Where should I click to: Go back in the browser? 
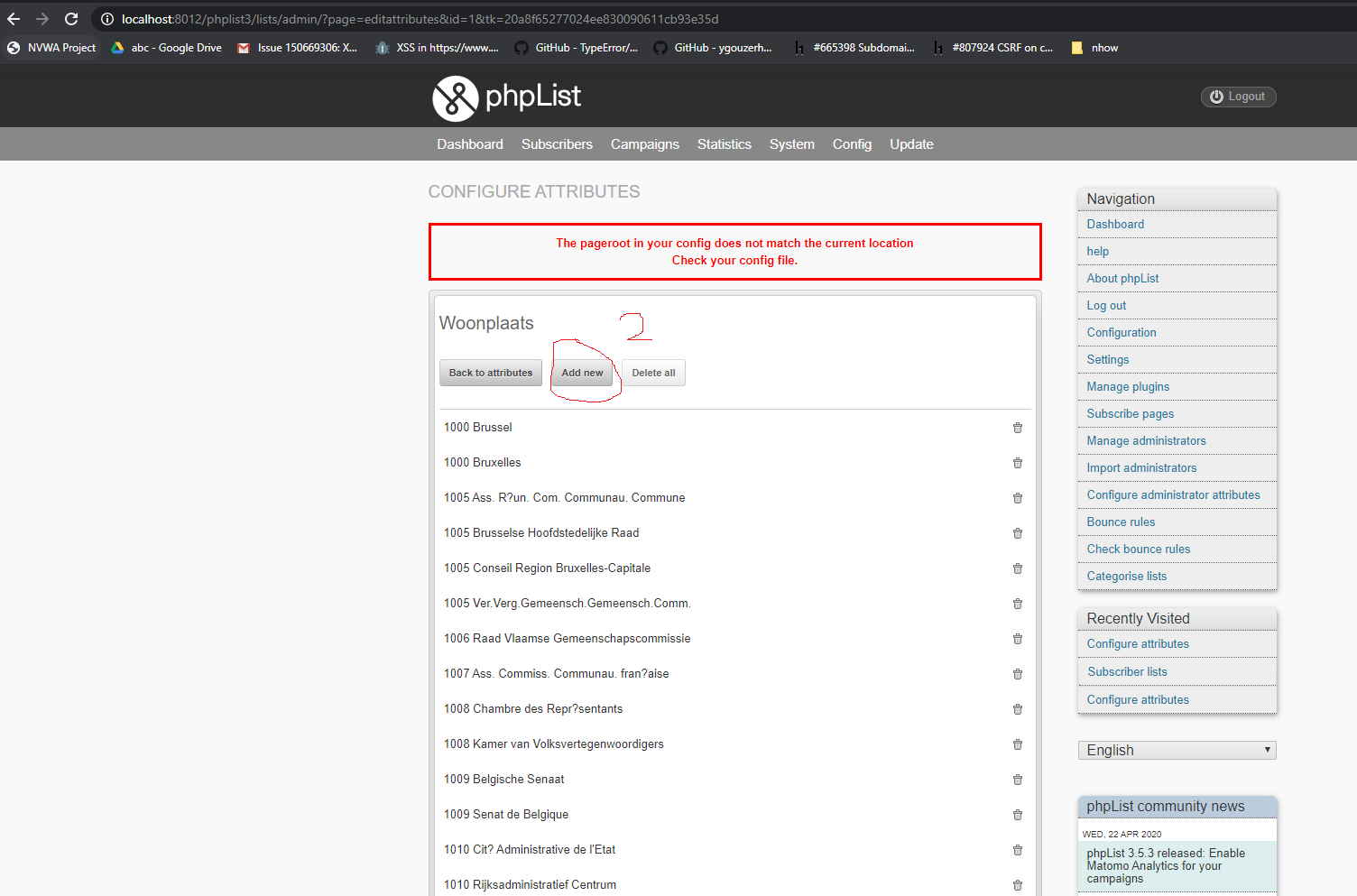click(14, 19)
